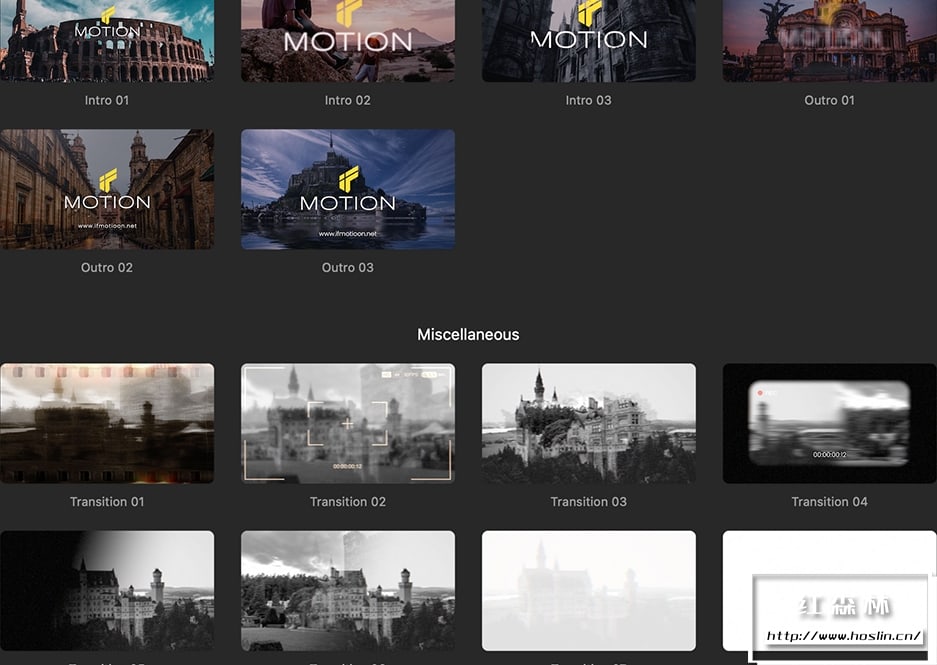
Task: Click the Outro 01 label
Action: click(829, 100)
